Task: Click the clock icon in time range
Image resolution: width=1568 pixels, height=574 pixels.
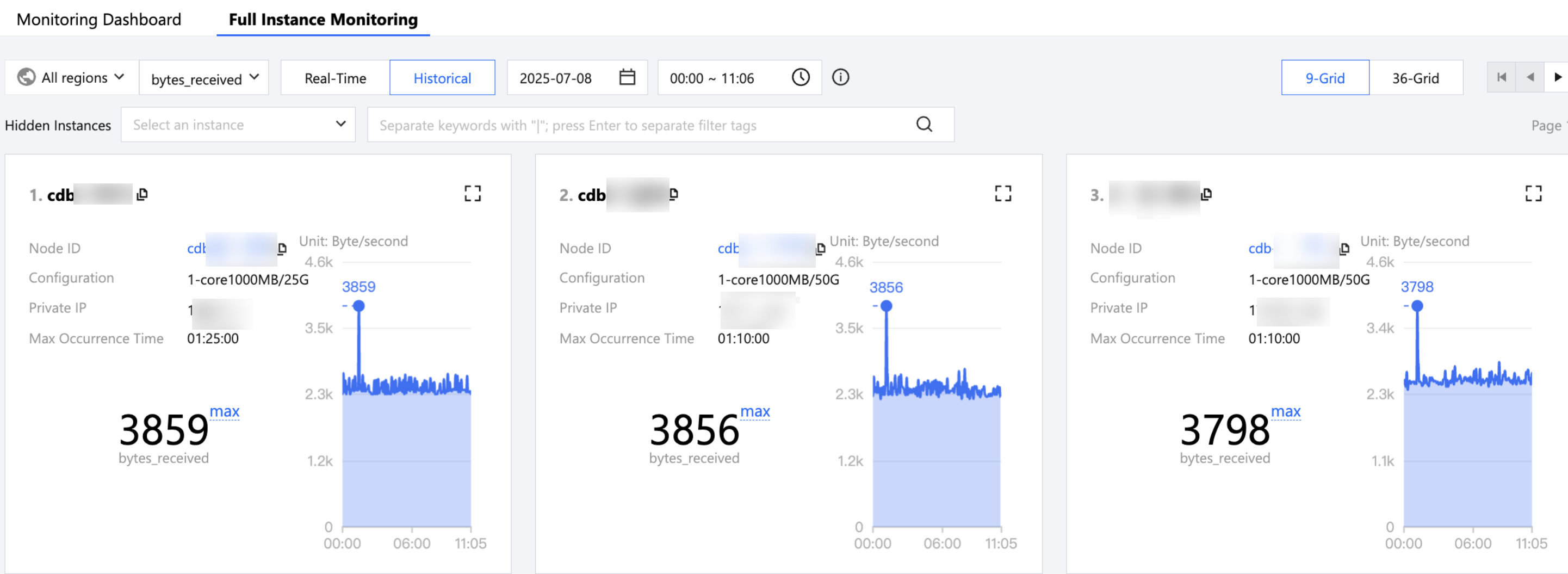Action: pos(801,77)
